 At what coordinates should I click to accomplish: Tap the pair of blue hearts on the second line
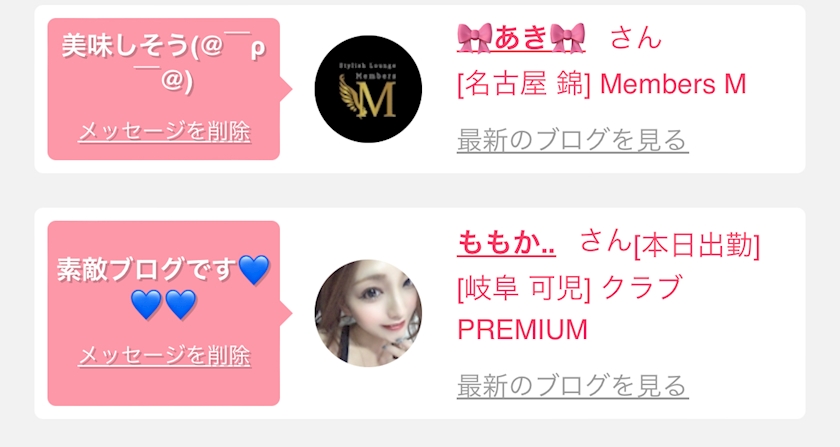pos(164,304)
